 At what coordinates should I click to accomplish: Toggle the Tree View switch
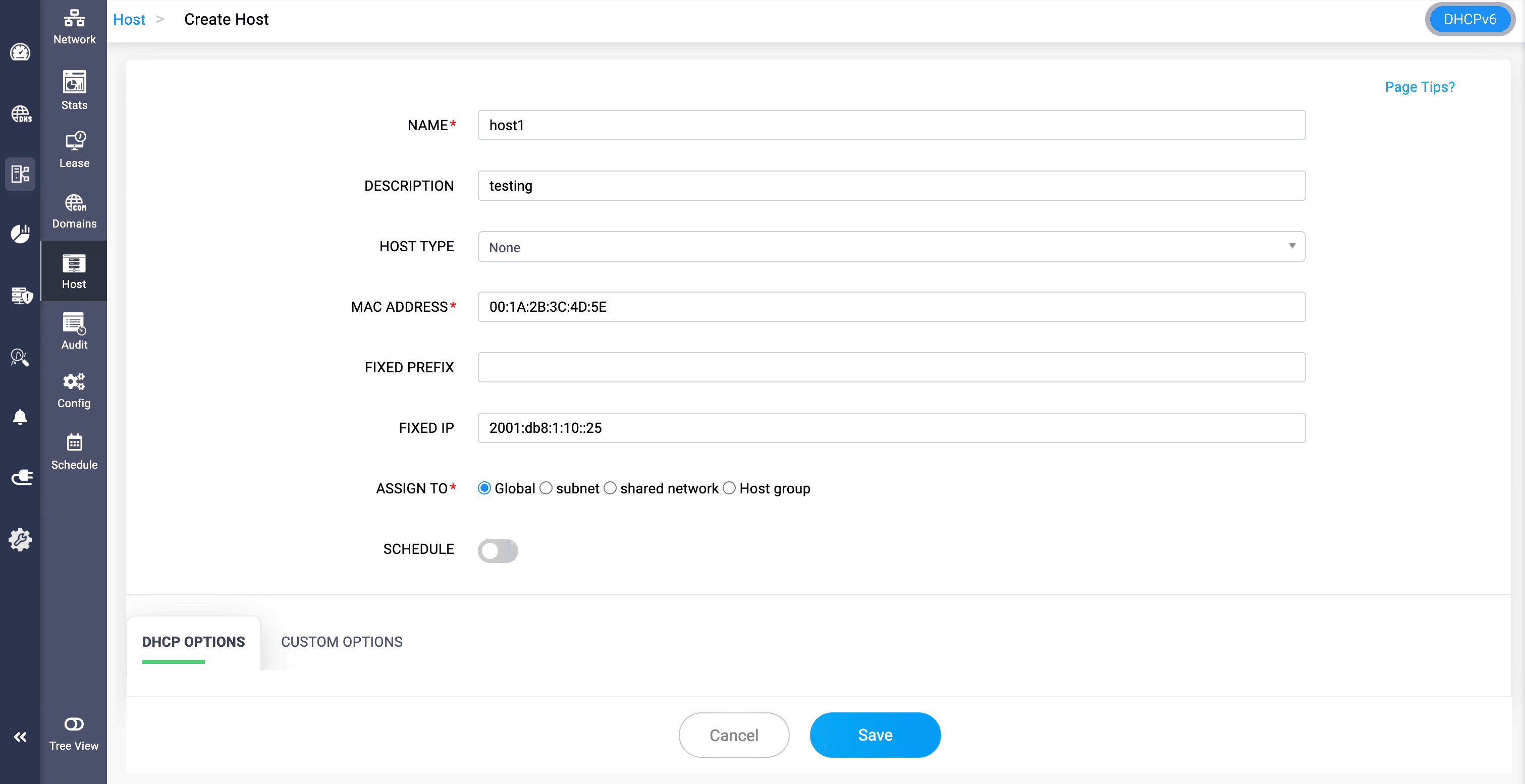click(74, 723)
